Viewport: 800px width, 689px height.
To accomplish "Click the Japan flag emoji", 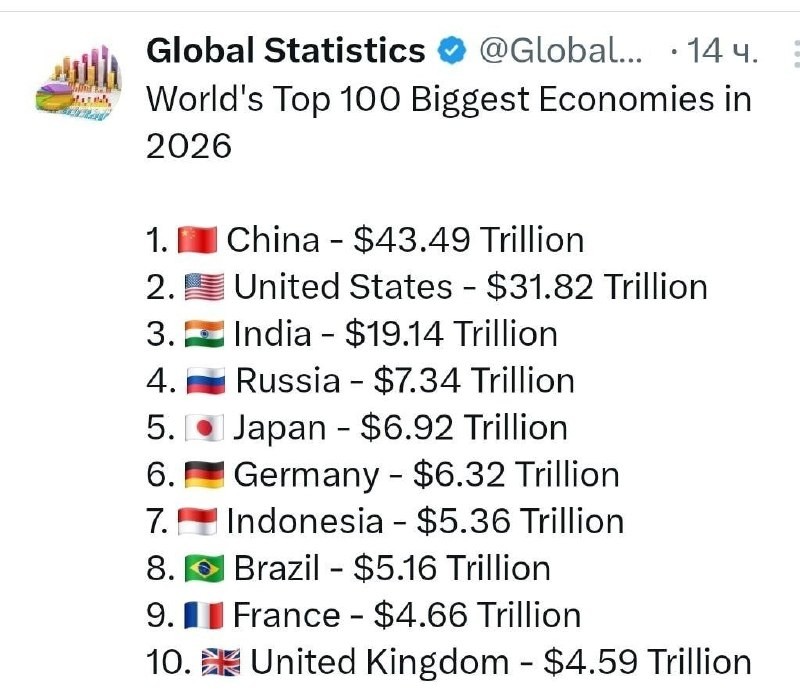I will pyautogui.click(x=204, y=428).
